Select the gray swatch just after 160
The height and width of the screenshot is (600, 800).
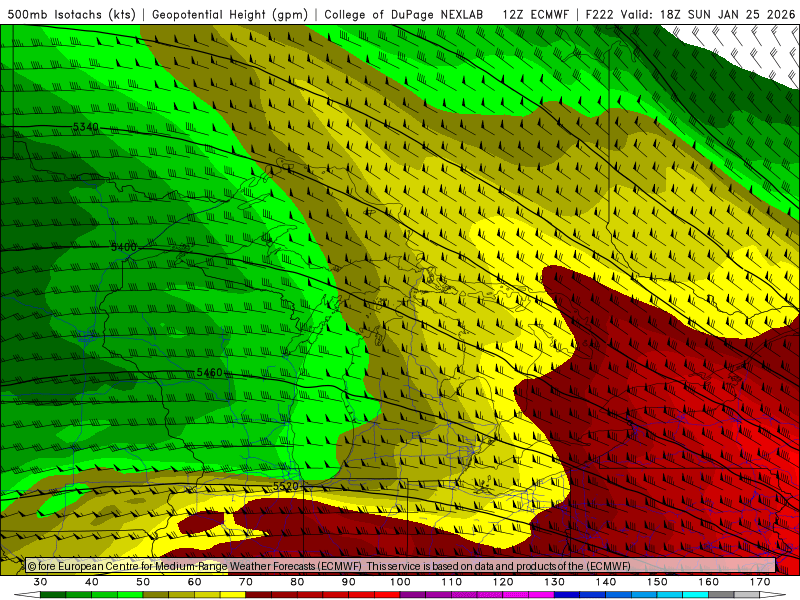721,595
